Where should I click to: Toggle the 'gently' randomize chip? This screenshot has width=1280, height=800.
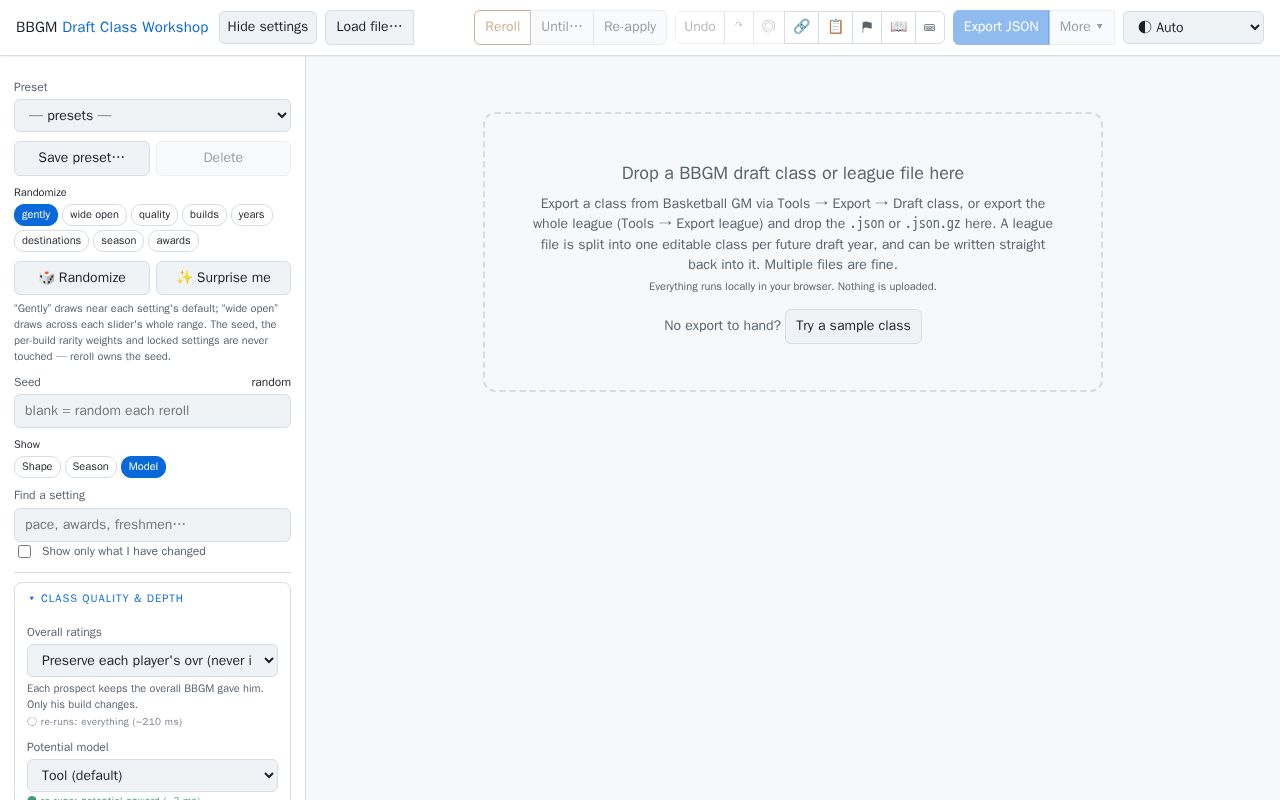tap(36, 215)
